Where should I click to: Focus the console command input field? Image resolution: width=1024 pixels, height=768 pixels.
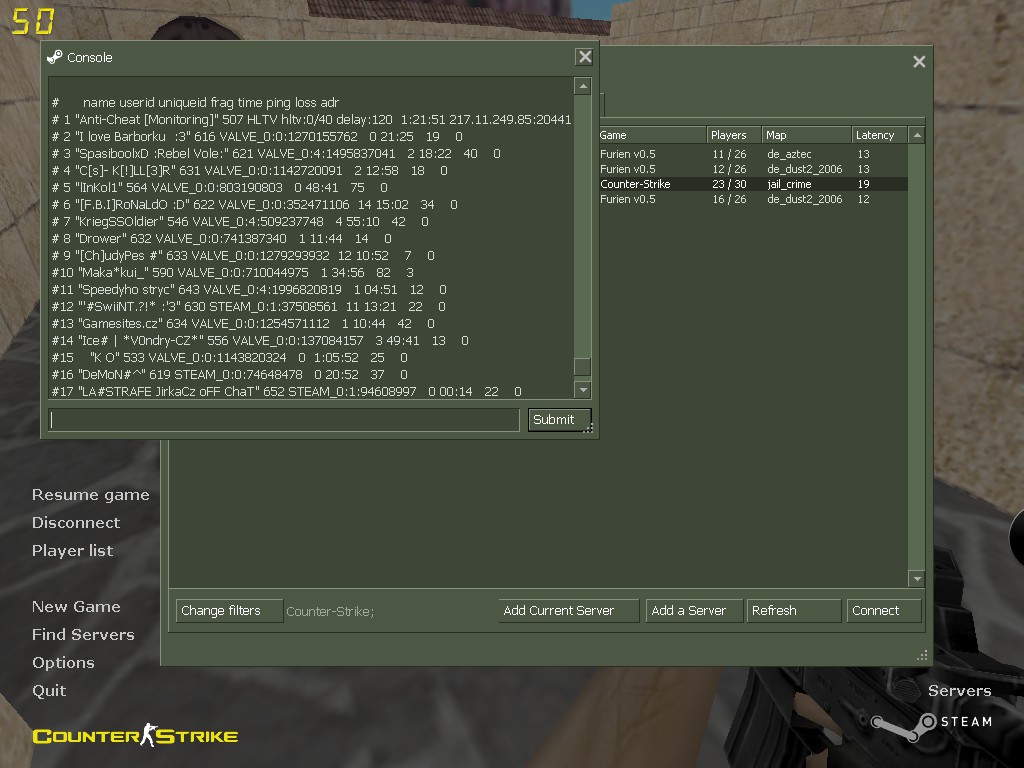[284, 420]
